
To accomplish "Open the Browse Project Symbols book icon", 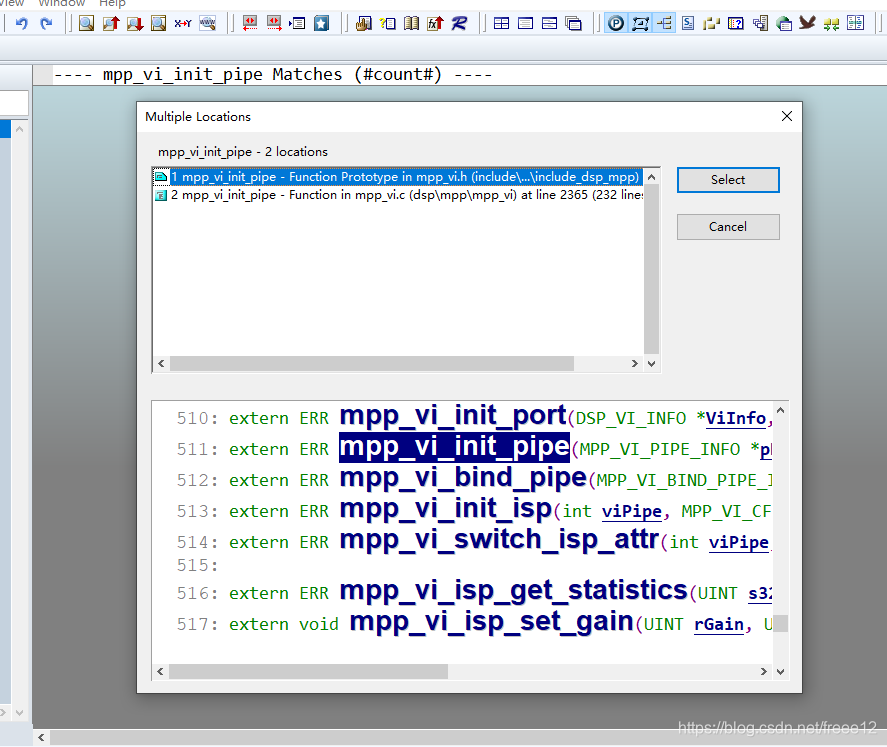I will point(412,23).
